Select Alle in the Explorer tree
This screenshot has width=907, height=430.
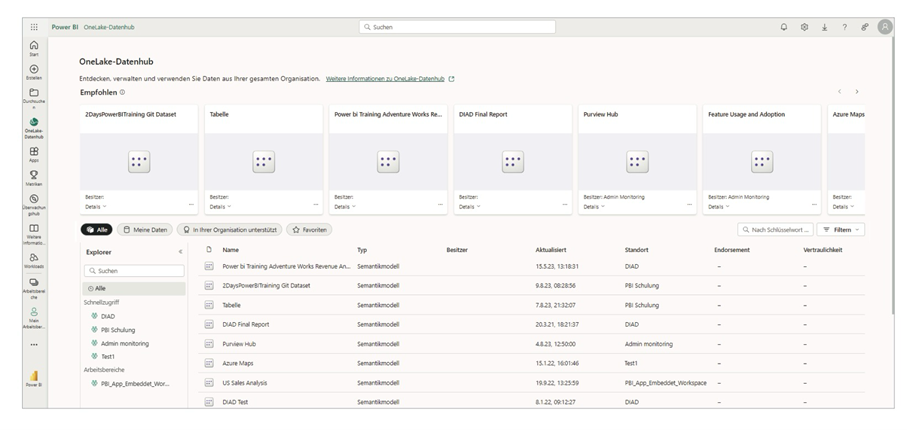coord(134,288)
